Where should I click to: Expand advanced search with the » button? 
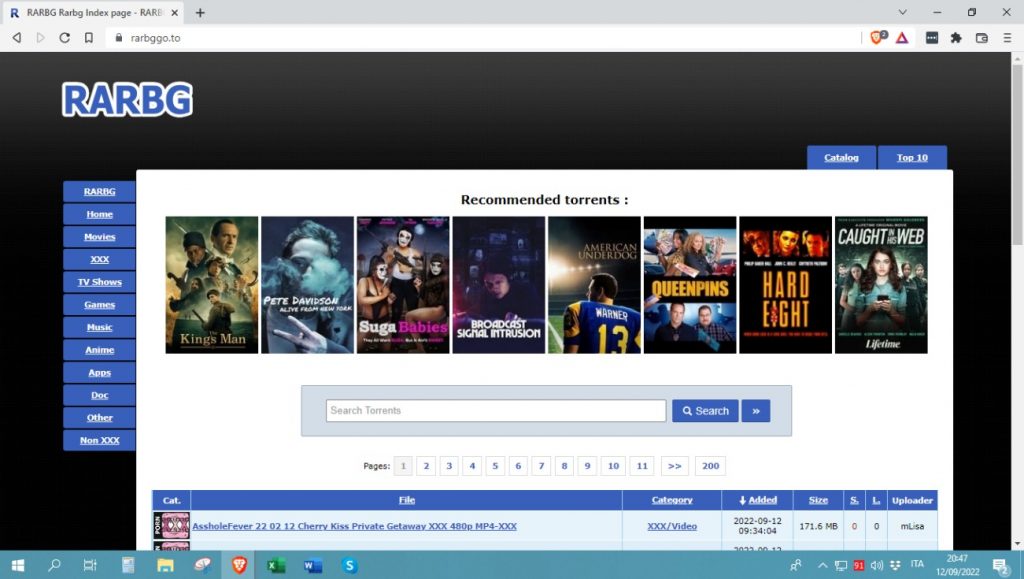tap(756, 411)
